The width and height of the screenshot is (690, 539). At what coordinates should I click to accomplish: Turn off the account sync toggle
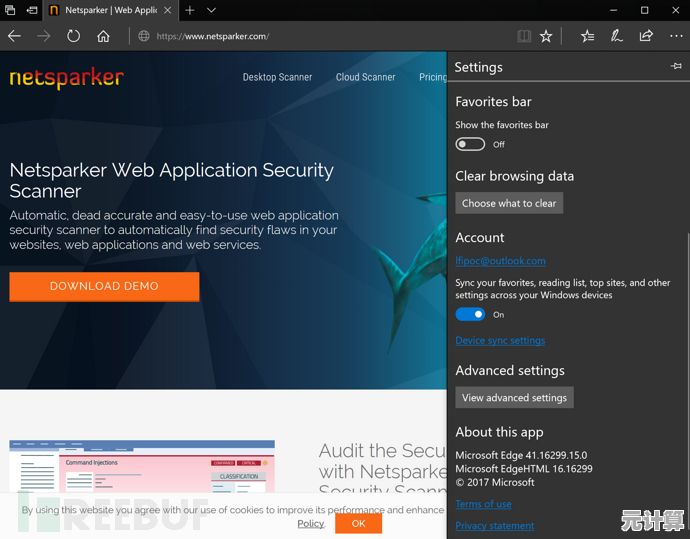click(470, 314)
